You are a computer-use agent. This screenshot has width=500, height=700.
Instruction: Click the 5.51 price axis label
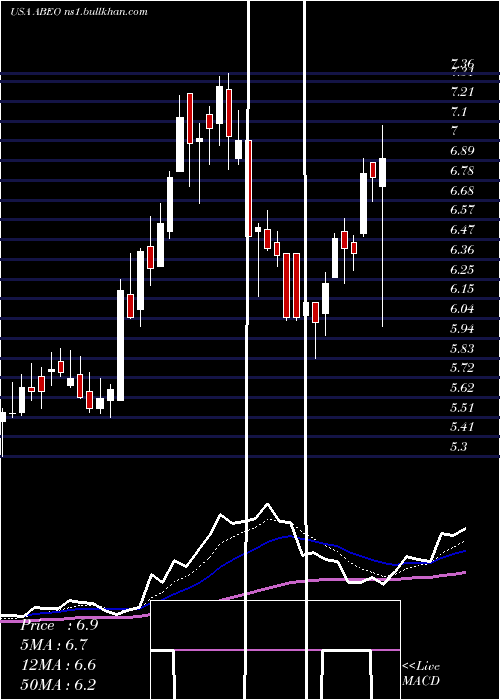(462, 408)
